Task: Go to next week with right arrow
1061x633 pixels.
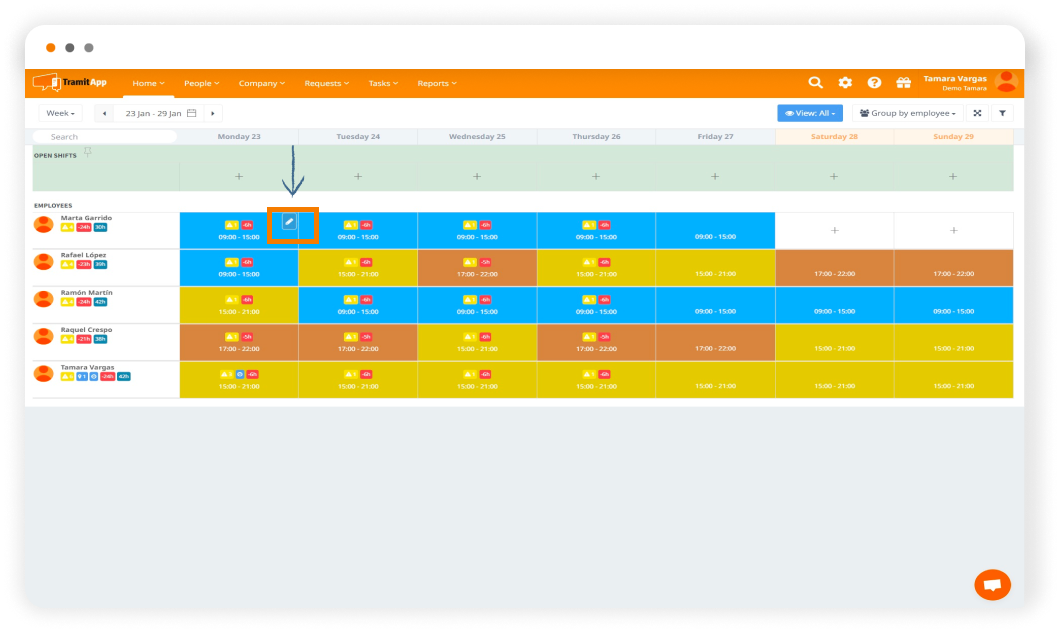Action: [213, 114]
